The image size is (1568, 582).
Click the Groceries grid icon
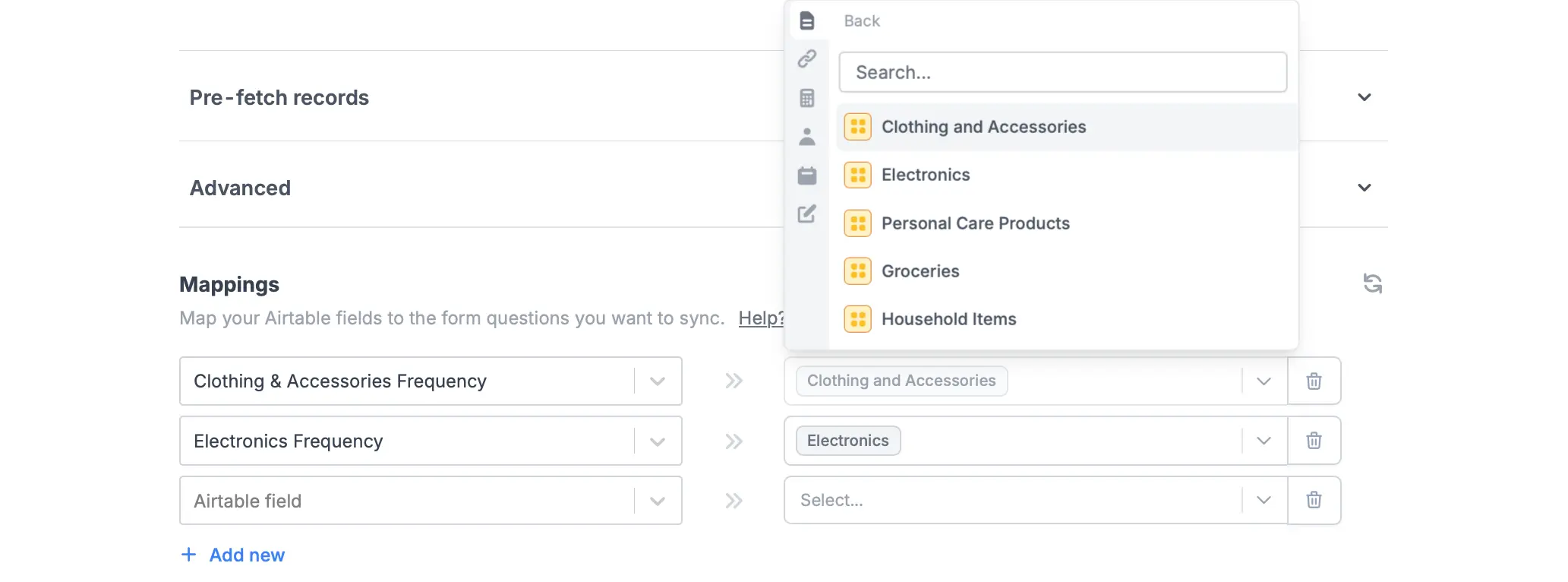coord(858,271)
